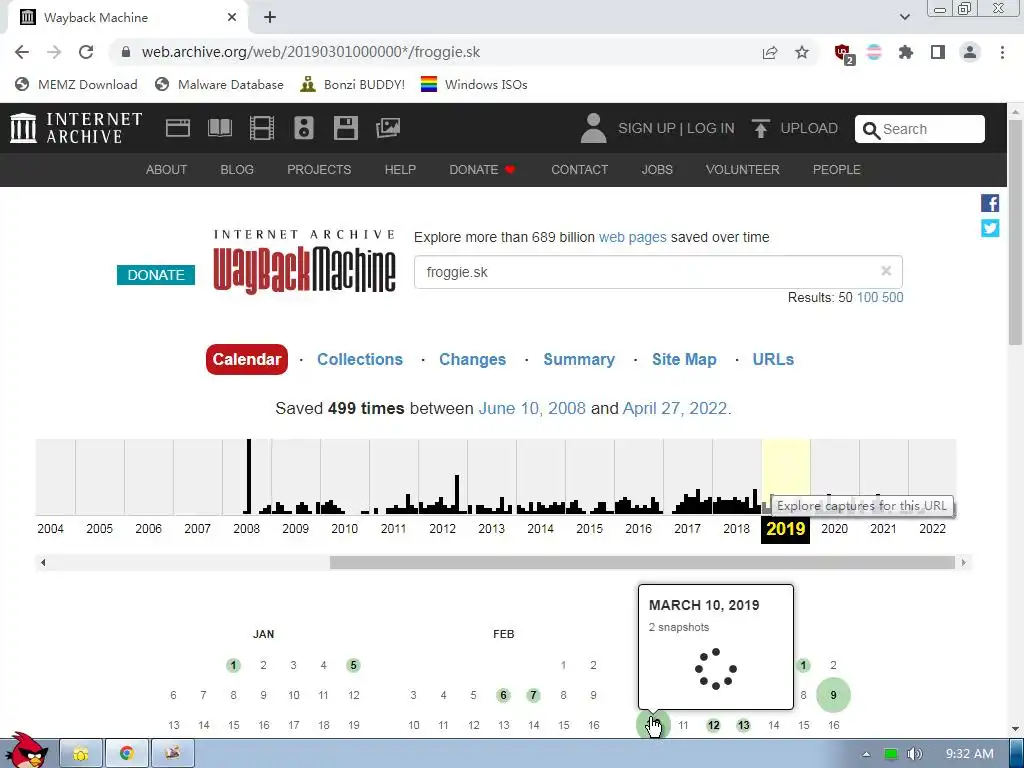The height and width of the screenshot is (768, 1024).
Task: Open the PEOPLE menu item
Action: point(836,170)
